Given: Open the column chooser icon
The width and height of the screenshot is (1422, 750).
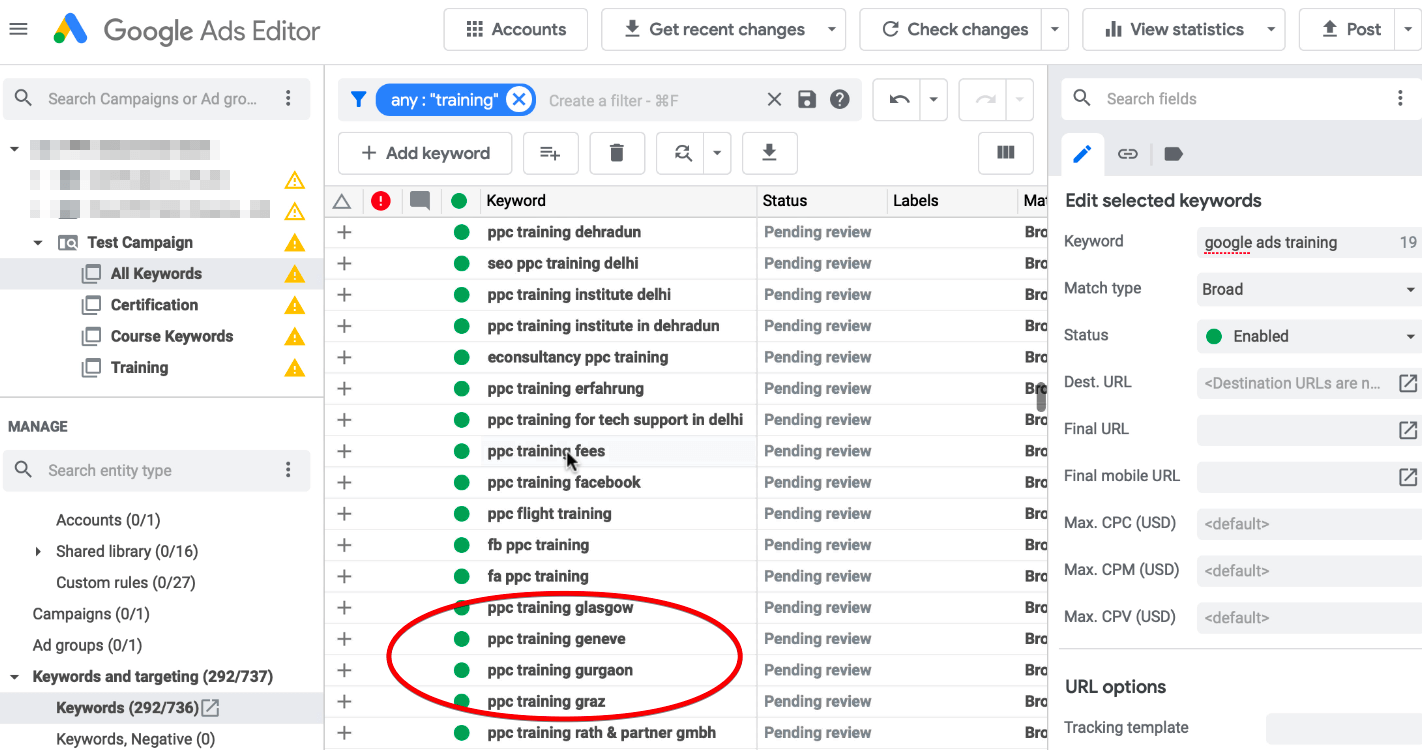Looking at the screenshot, I should point(1006,153).
